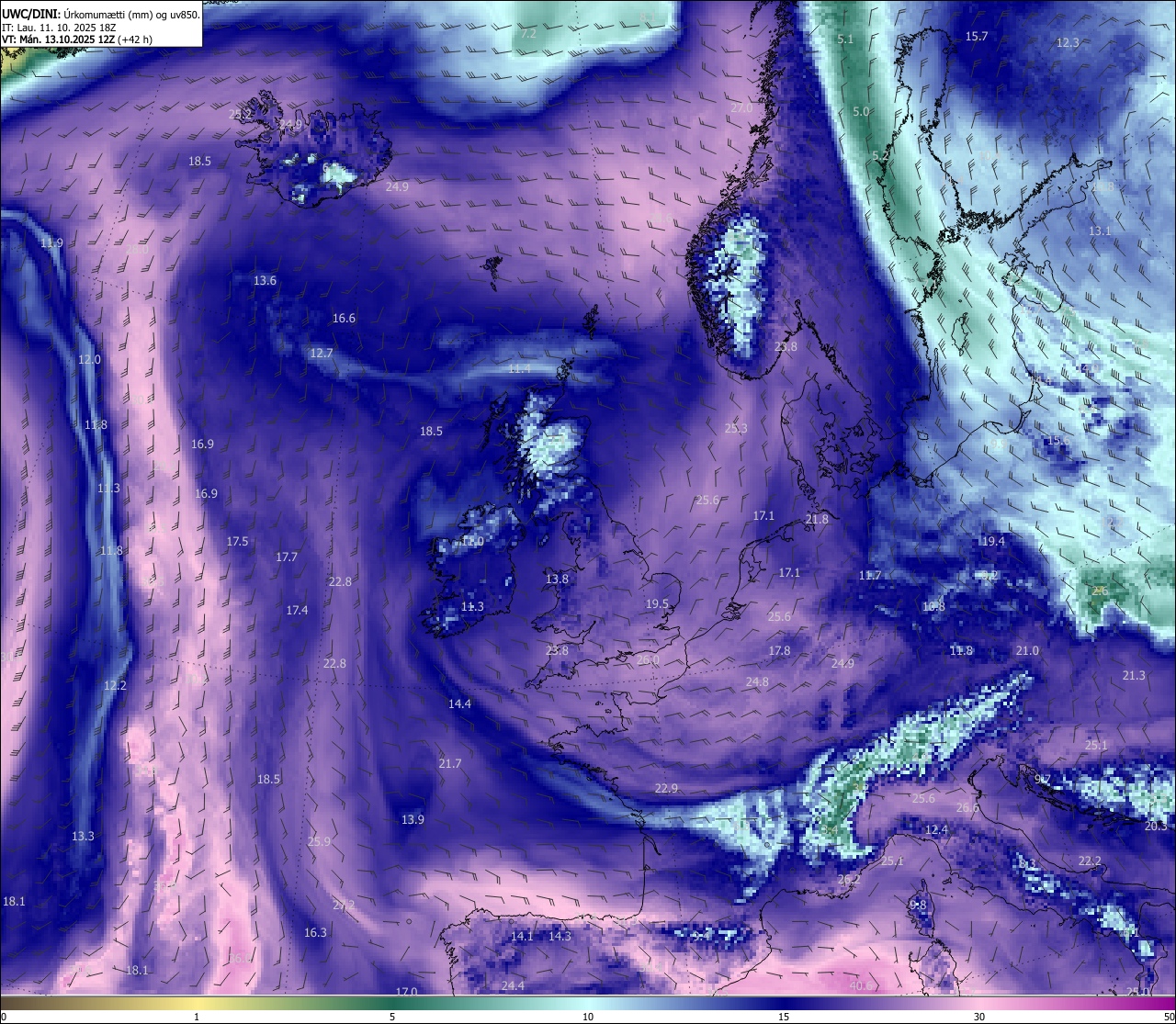The image size is (1176, 1024).
Task: Click the map value 17.0 at the bottom
Action: [x=406, y=992]
